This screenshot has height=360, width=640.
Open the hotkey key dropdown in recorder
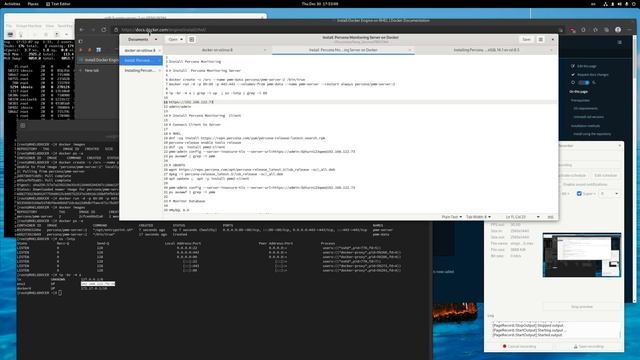point(609,193)
